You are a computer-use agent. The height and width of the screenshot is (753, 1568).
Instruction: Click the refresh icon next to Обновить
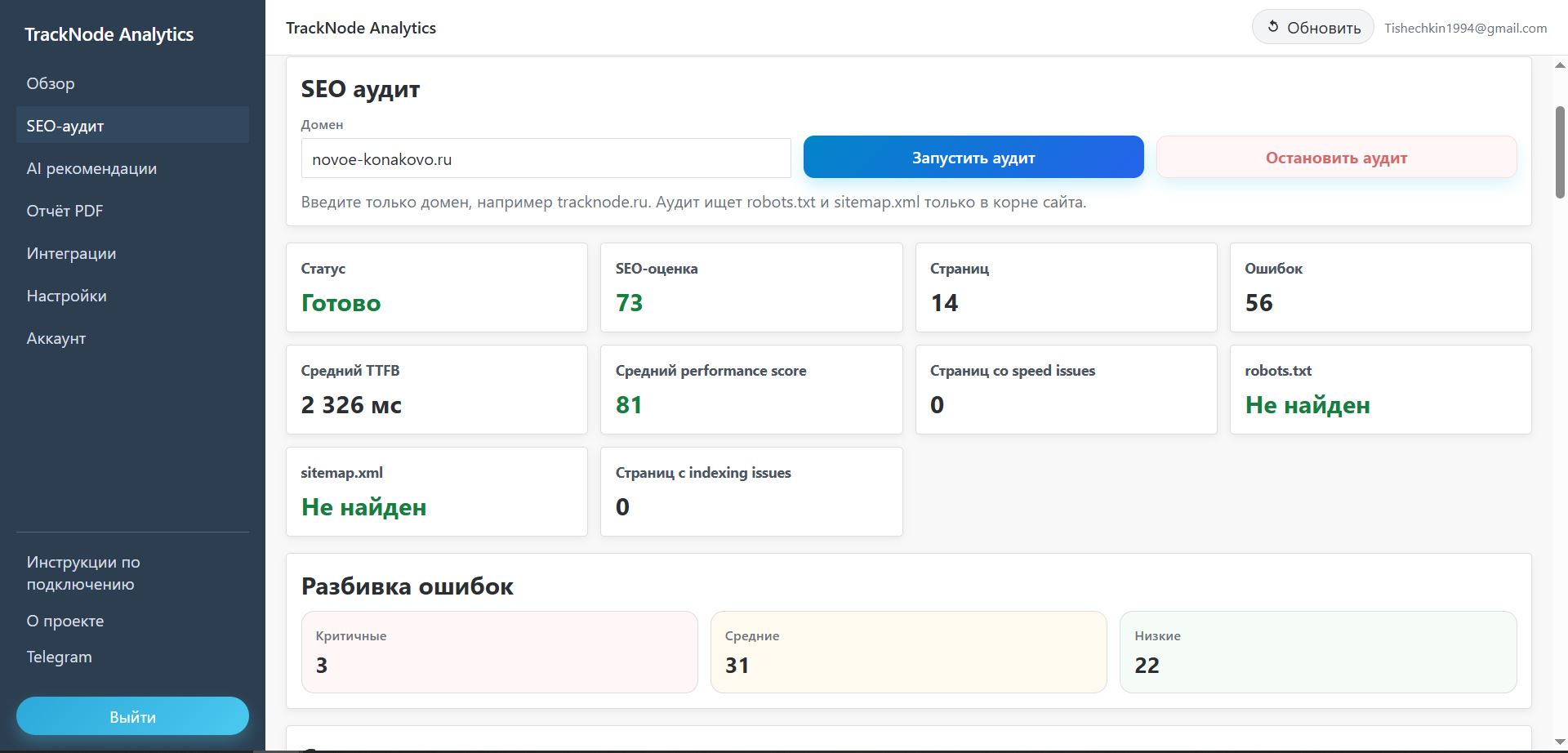point(1274,26)
